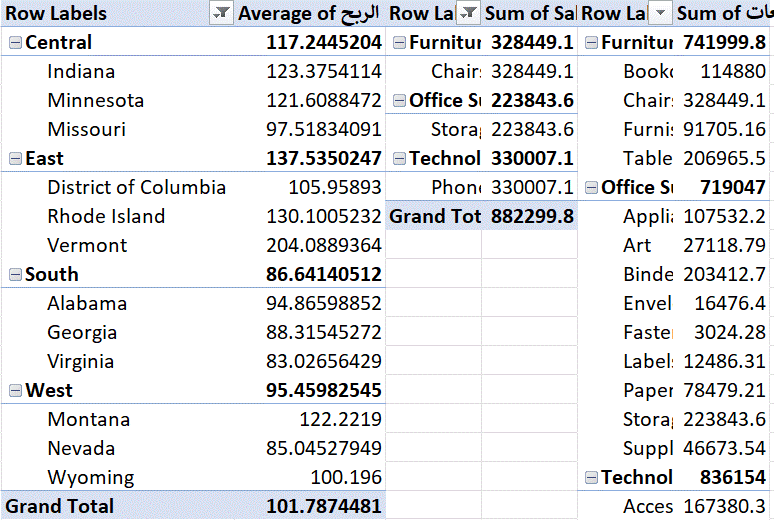This screenshot has width=774, height=520.
Task: Click the East average 137.5350247
Action: coord(324,159)
